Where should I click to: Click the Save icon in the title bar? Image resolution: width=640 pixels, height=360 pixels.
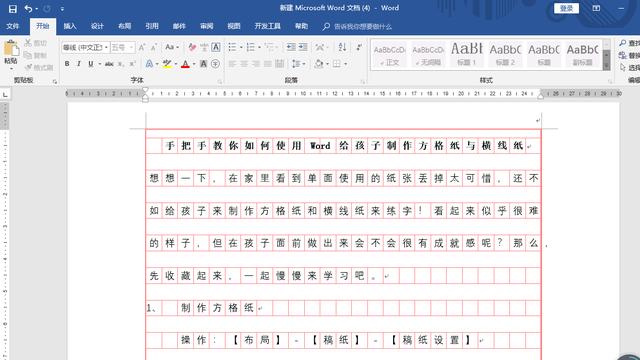tap(13, 9)
